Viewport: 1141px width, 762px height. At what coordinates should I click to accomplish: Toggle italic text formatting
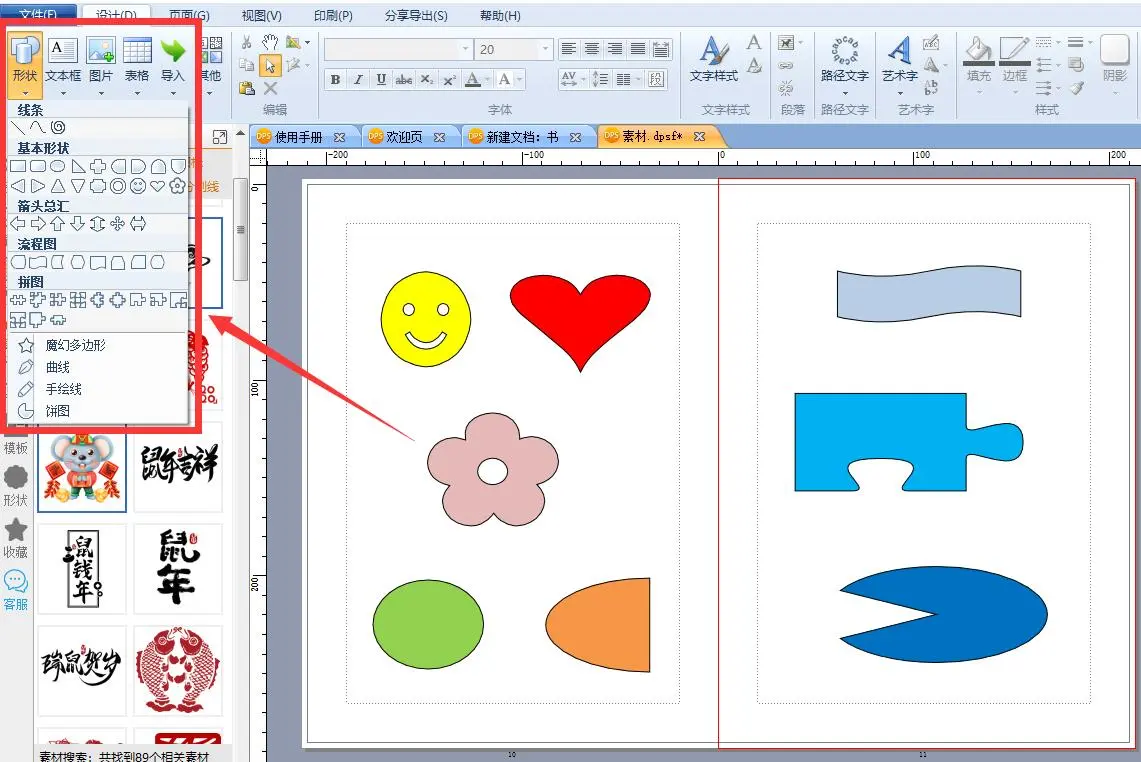[x=358, y=80]
